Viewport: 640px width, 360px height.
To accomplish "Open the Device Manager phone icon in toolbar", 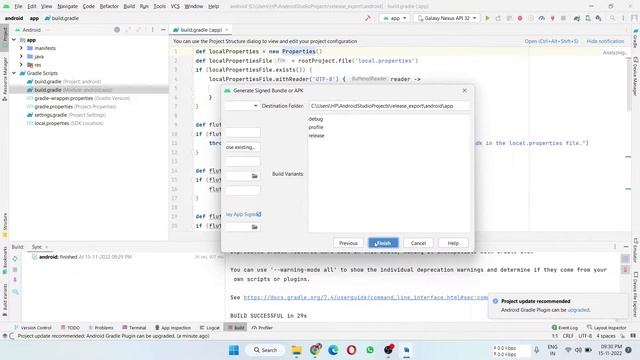I will tap(588, 18).
